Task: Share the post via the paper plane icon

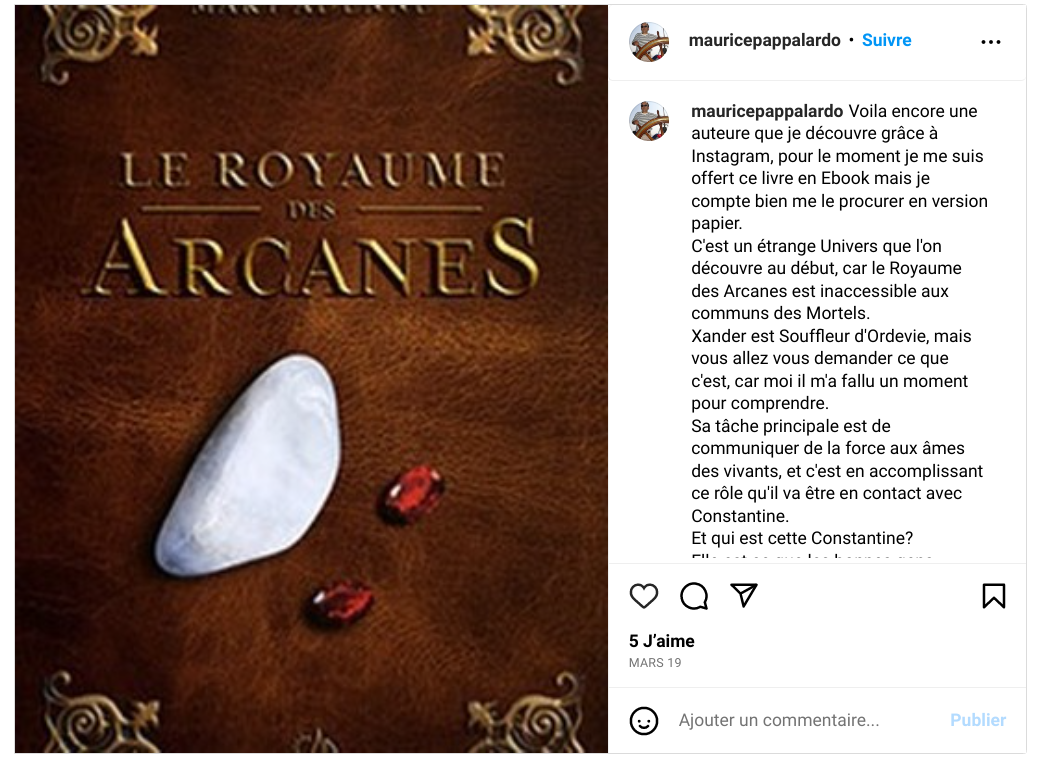Action: tap(743, 595)
